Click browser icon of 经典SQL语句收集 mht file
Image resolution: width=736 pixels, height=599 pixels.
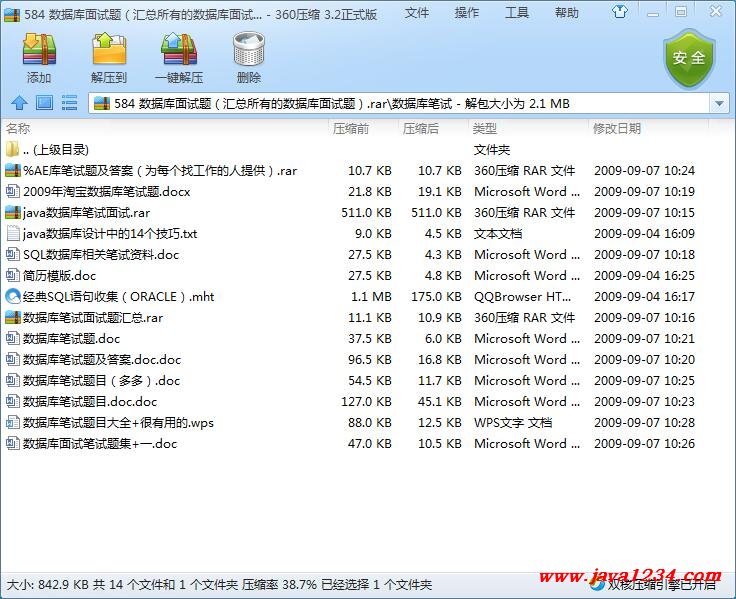(13, 296)
